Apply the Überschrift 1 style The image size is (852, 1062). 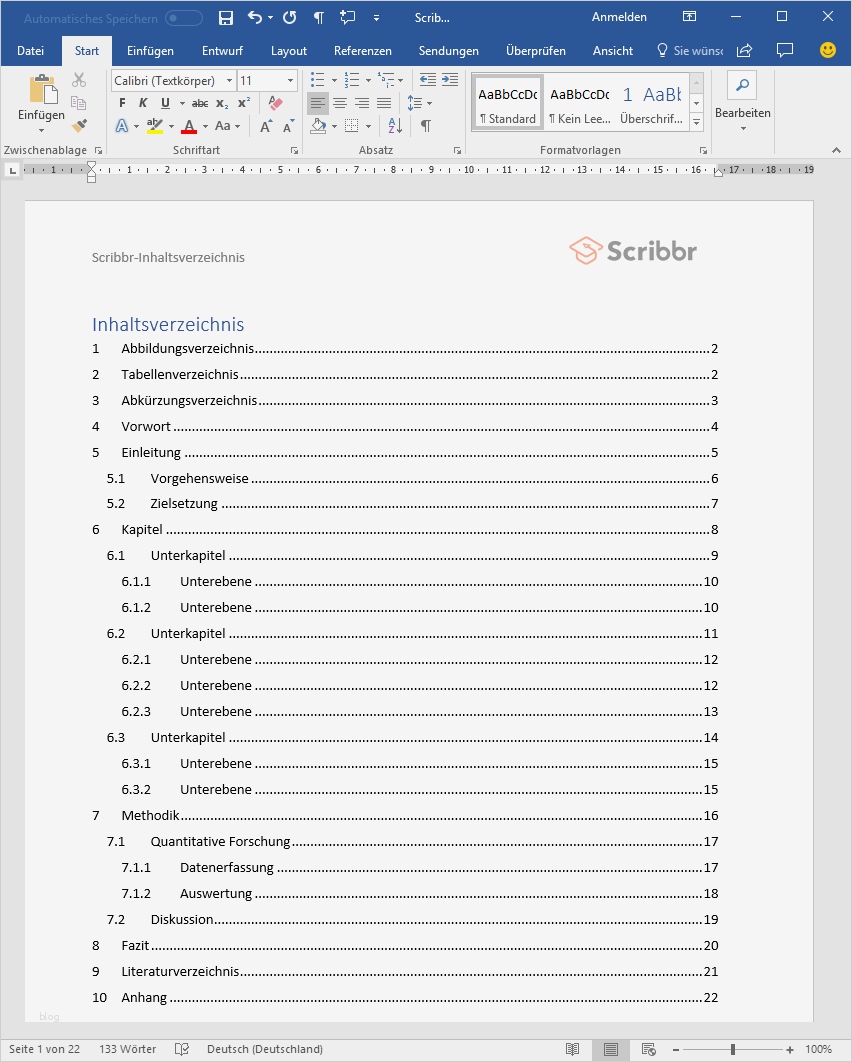tap(652, 103)
